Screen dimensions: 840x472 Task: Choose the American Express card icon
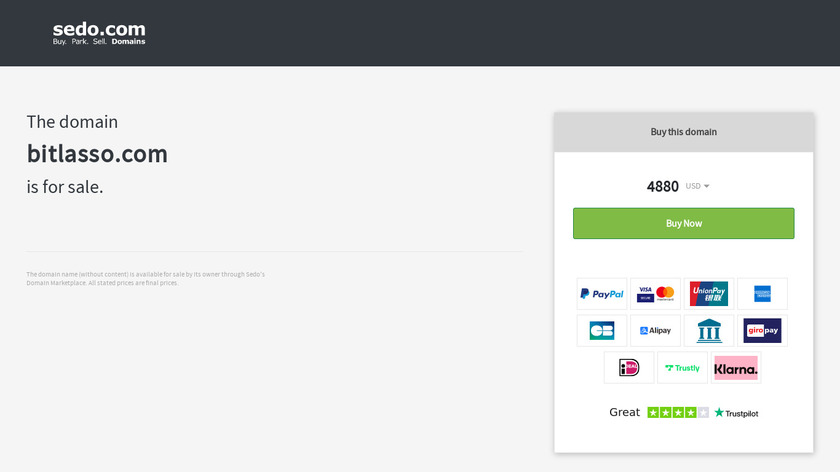(x=762, y=294)
